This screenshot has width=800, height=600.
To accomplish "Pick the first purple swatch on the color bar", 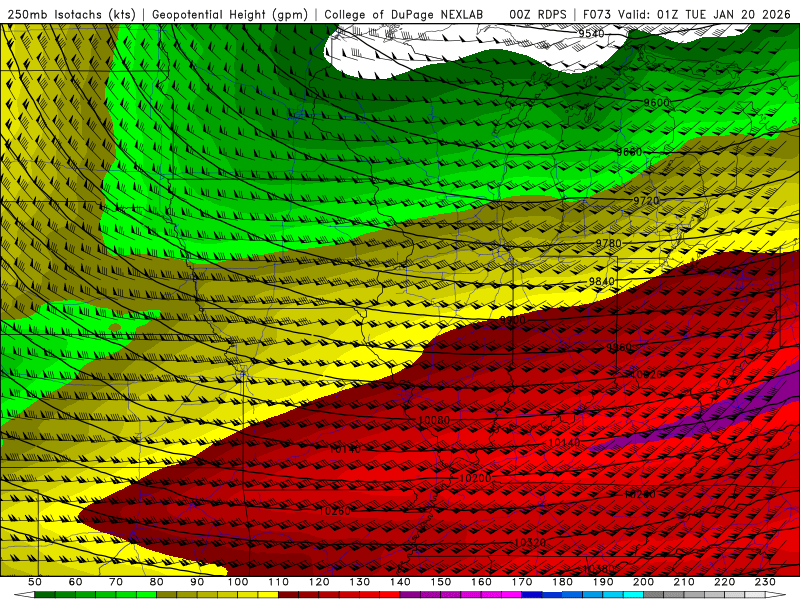I will point(410,595).
